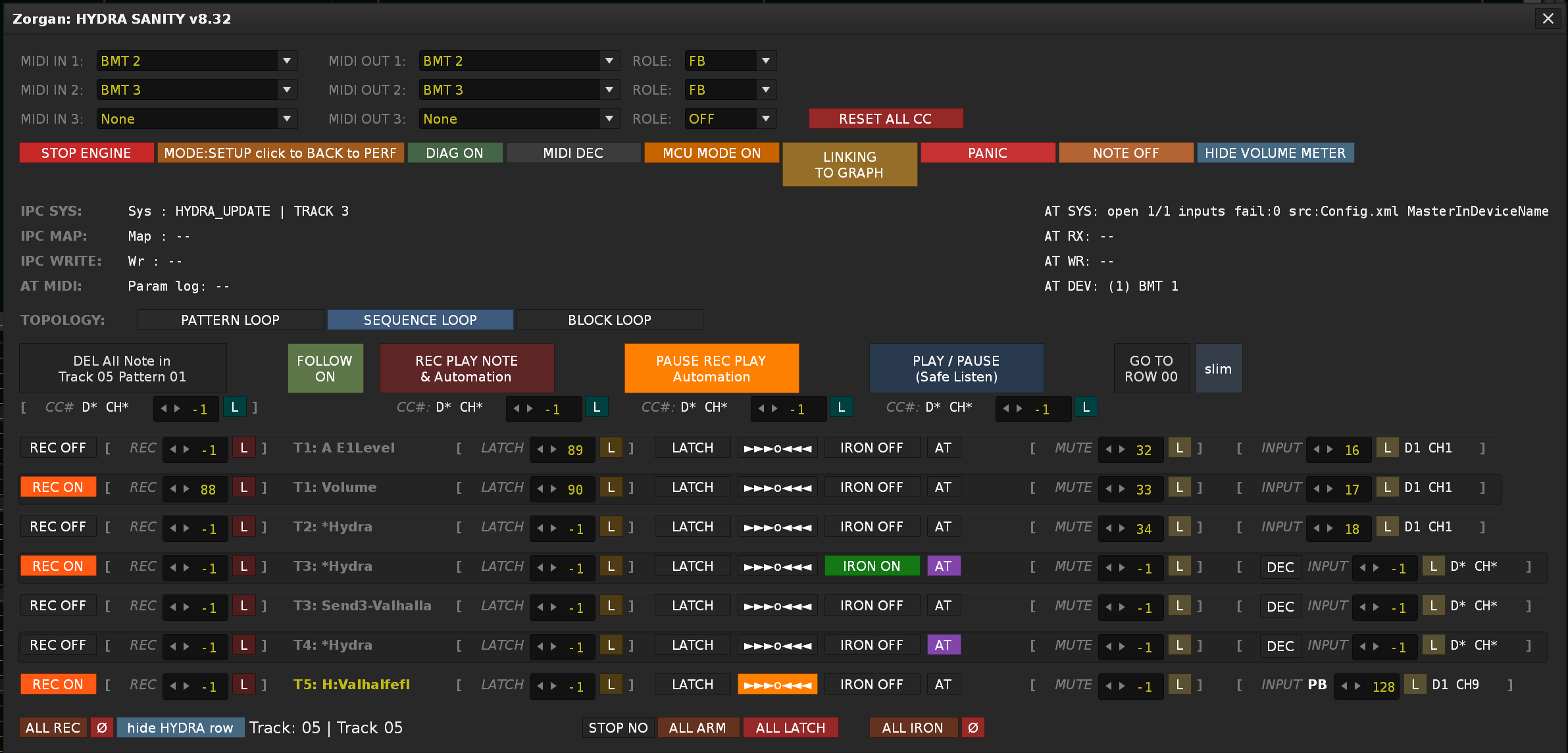This screenshot has width=1568, height=753.
Task: Click HIDE VOLUME METER button
Action: coord(1275,153)
